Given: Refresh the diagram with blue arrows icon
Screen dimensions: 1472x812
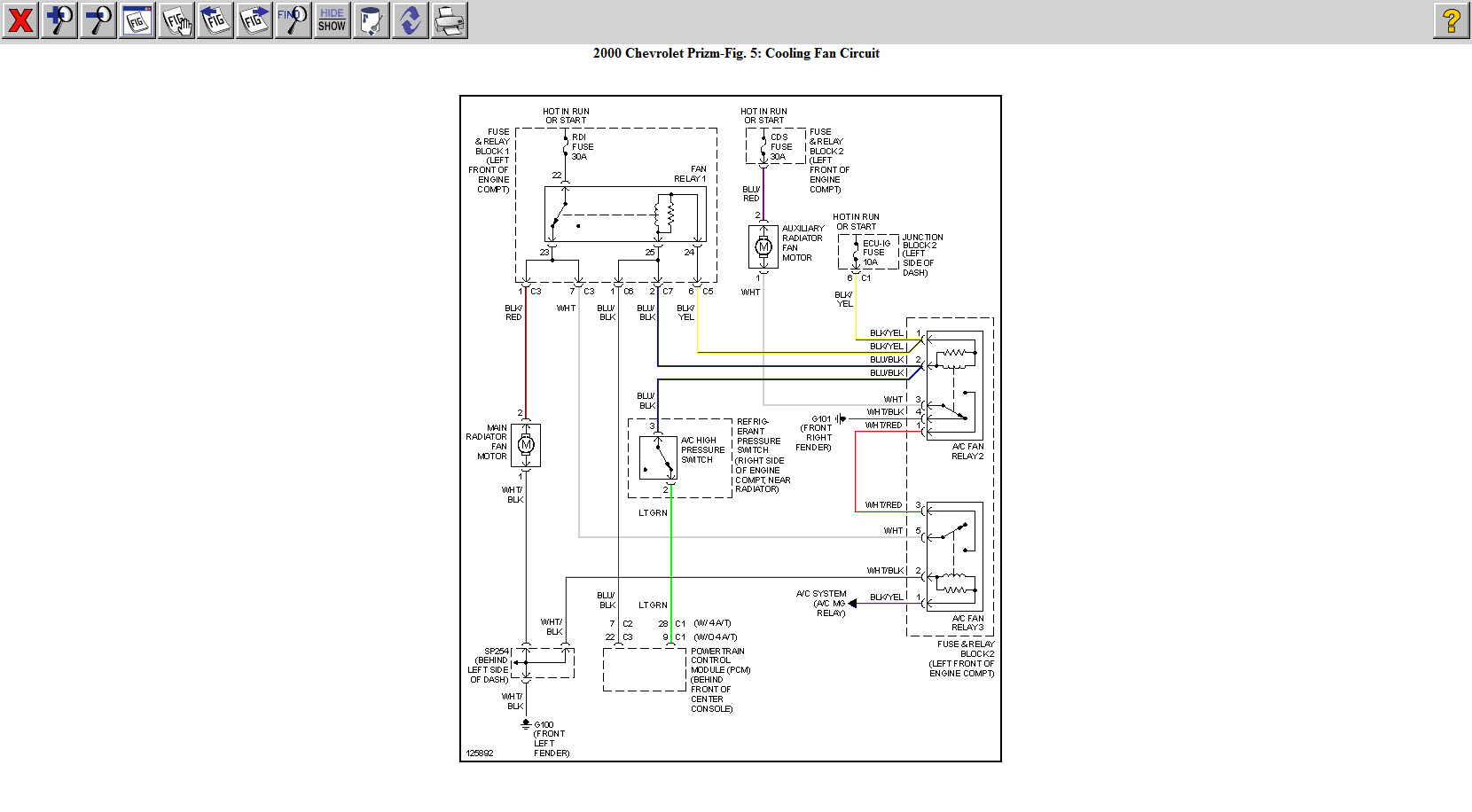Looking at the screenshot, I should tap(410, 20).
